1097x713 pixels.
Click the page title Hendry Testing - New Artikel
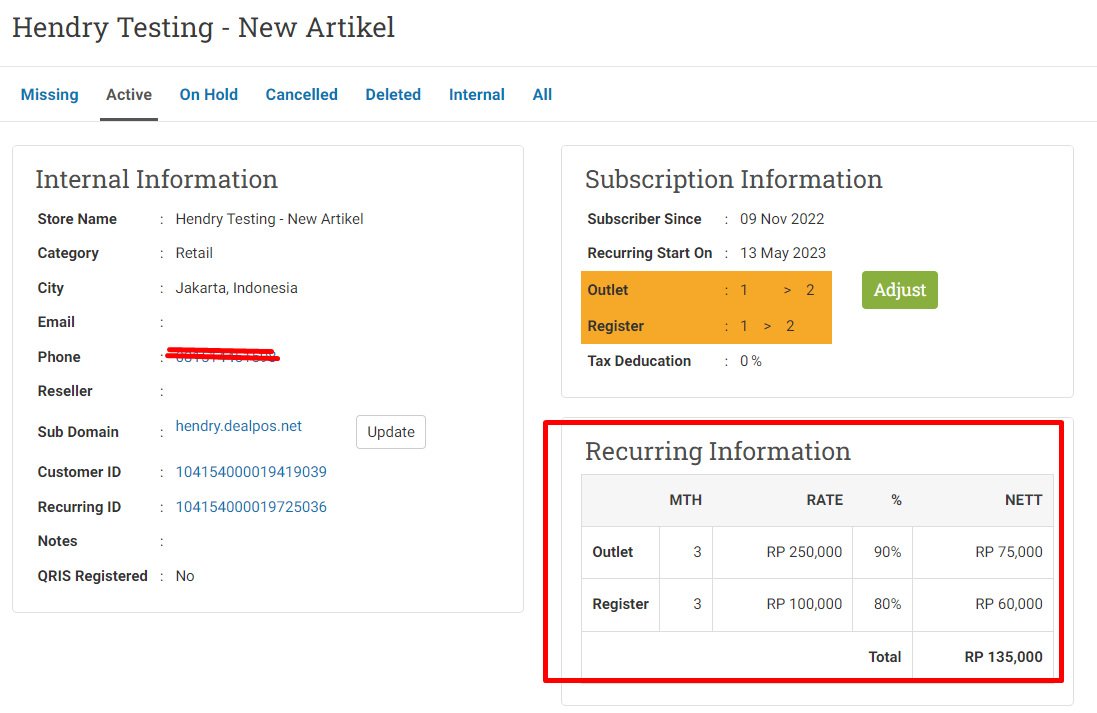[x=204, y=27]
